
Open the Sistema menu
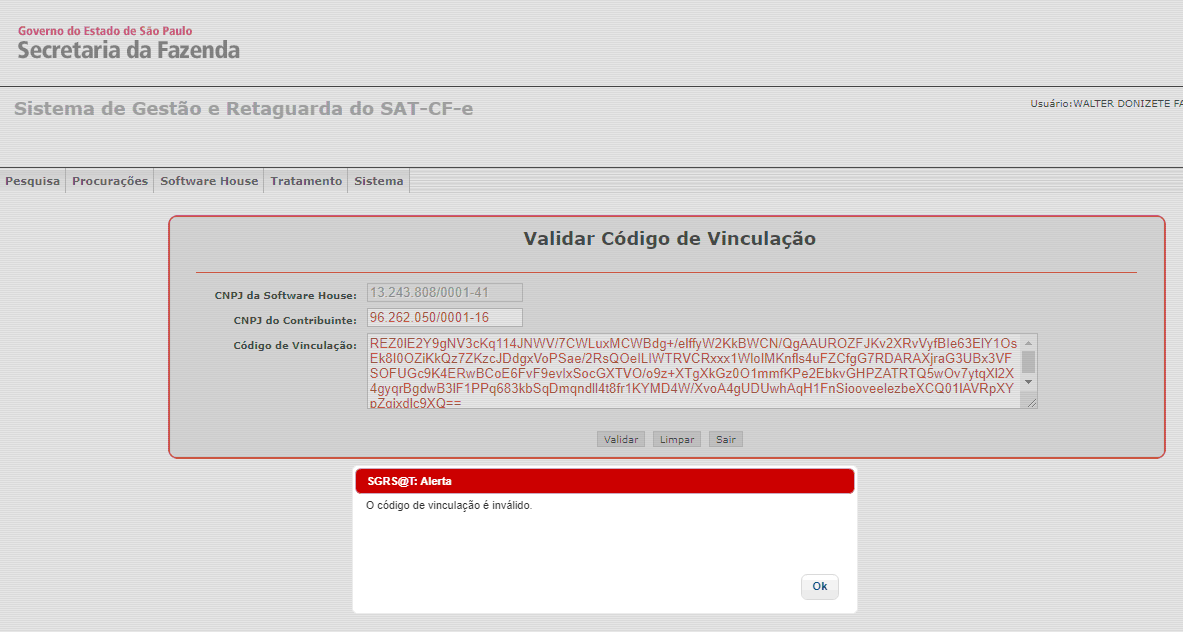(x=379, y=181)
